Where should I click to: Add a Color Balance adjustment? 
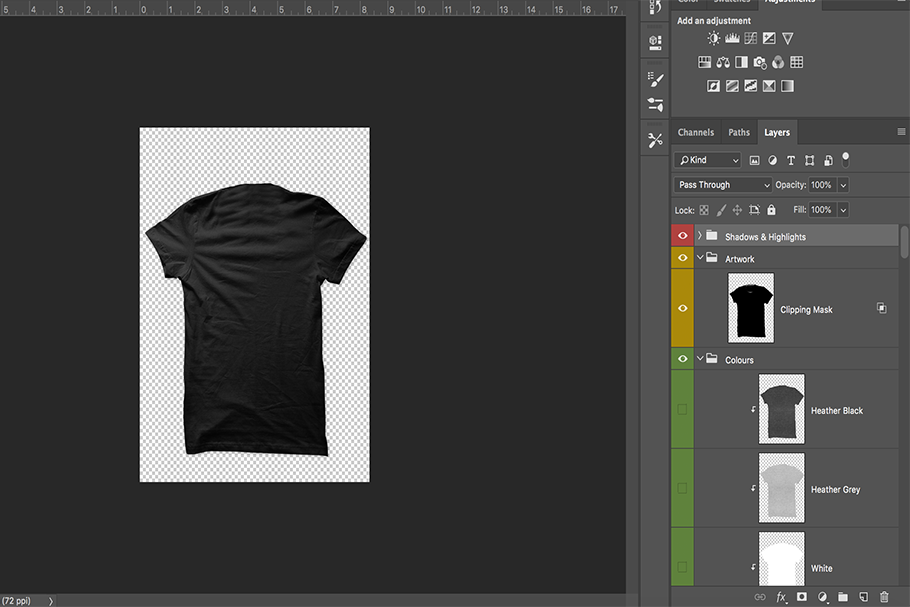[723, 62]
